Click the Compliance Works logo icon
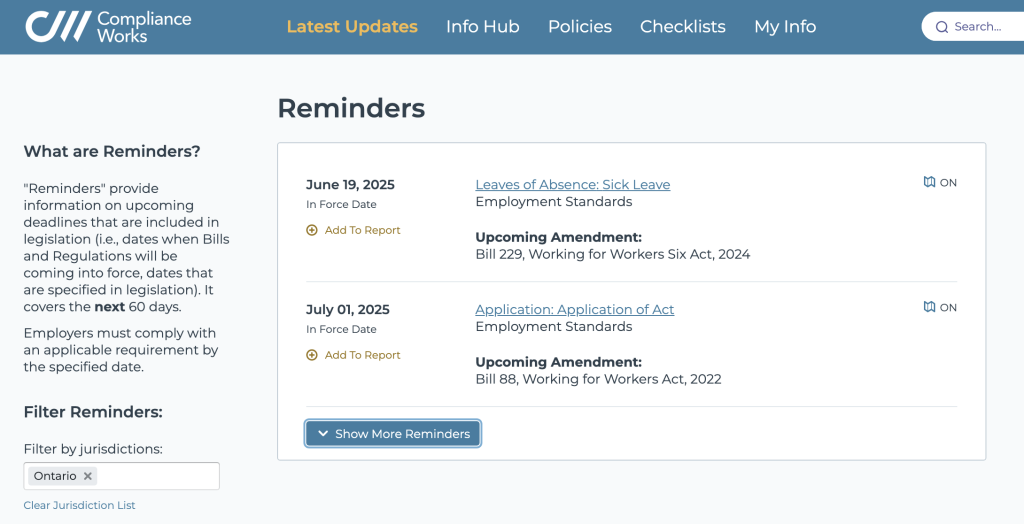Image resolution: width=1024 pixels, height=524 pixels. coord(56,27)
